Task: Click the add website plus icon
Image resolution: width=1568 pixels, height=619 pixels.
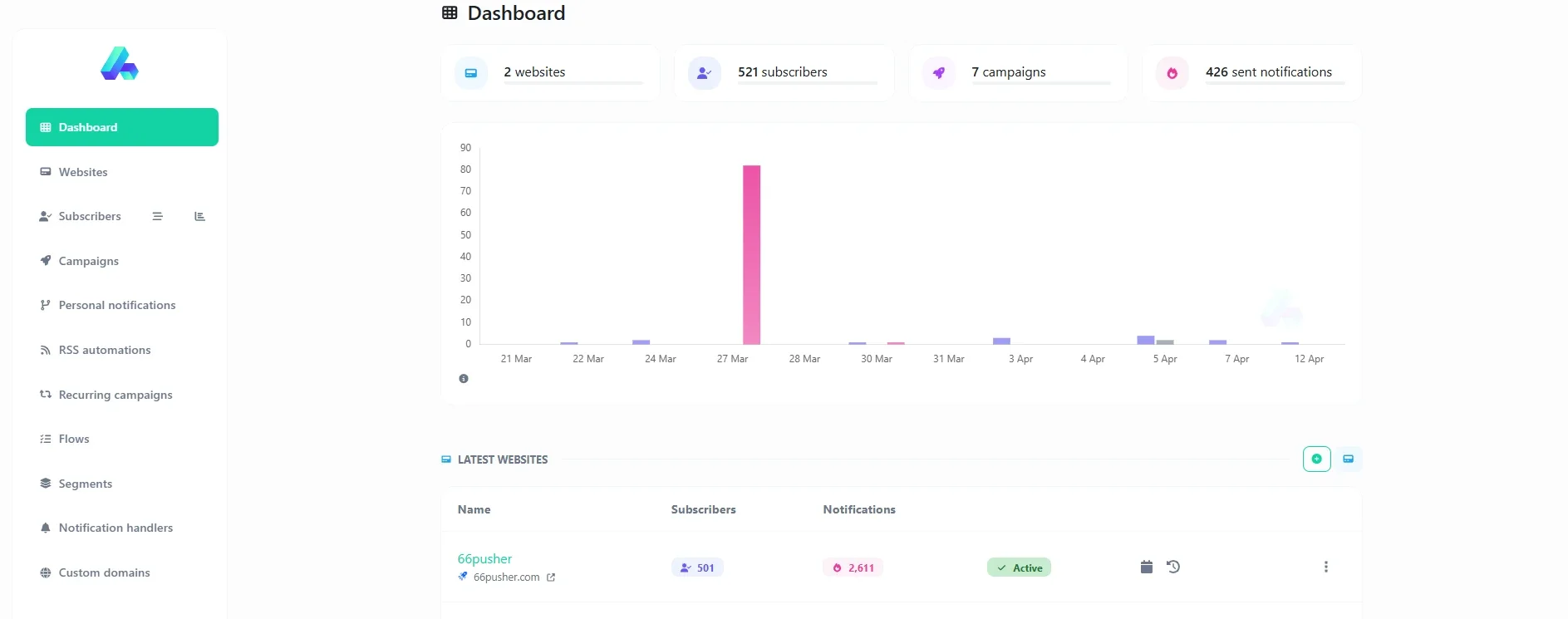Action: [x=1316, y=459]
